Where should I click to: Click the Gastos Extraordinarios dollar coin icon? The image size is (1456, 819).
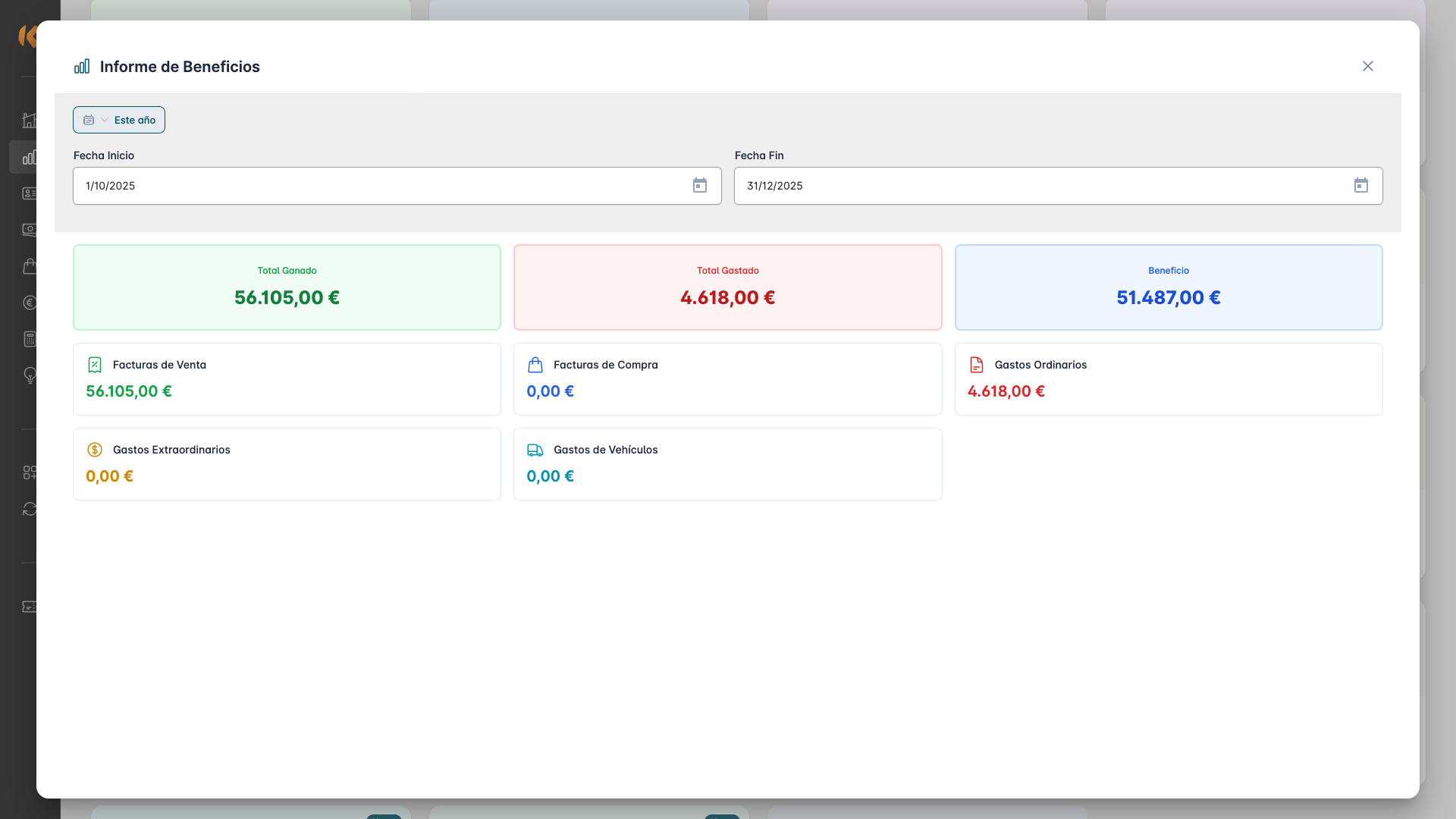(x=95, y=450)
